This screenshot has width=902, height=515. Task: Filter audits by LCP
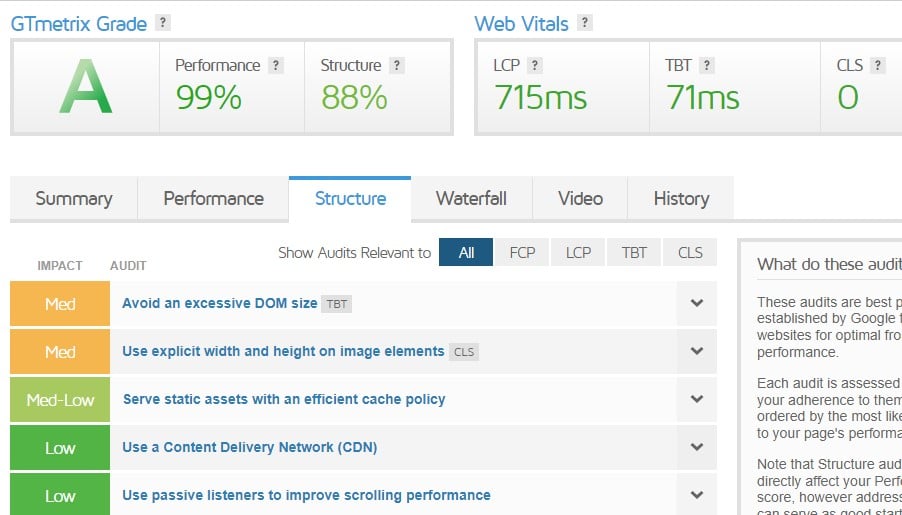pyautogui.click(x=578, y=253)
